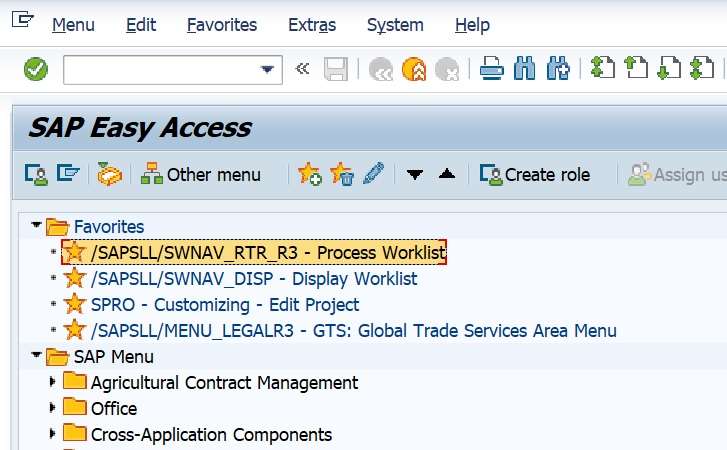Open the Help menu
The width and height of the screenshot is (727, 450).
tap(472, 25)
